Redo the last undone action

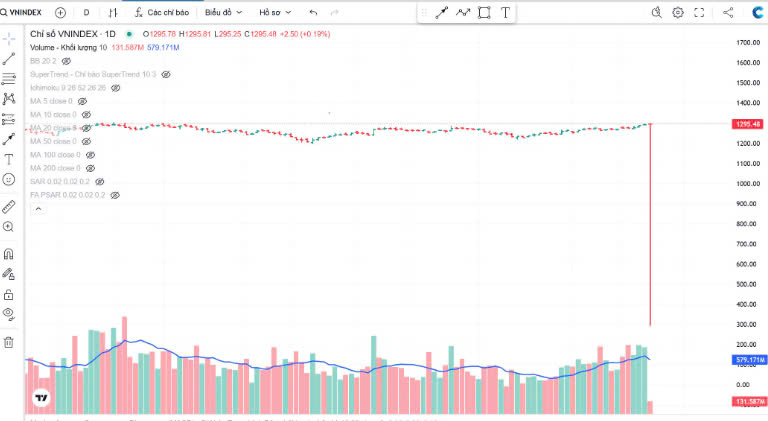pos(335,13)
